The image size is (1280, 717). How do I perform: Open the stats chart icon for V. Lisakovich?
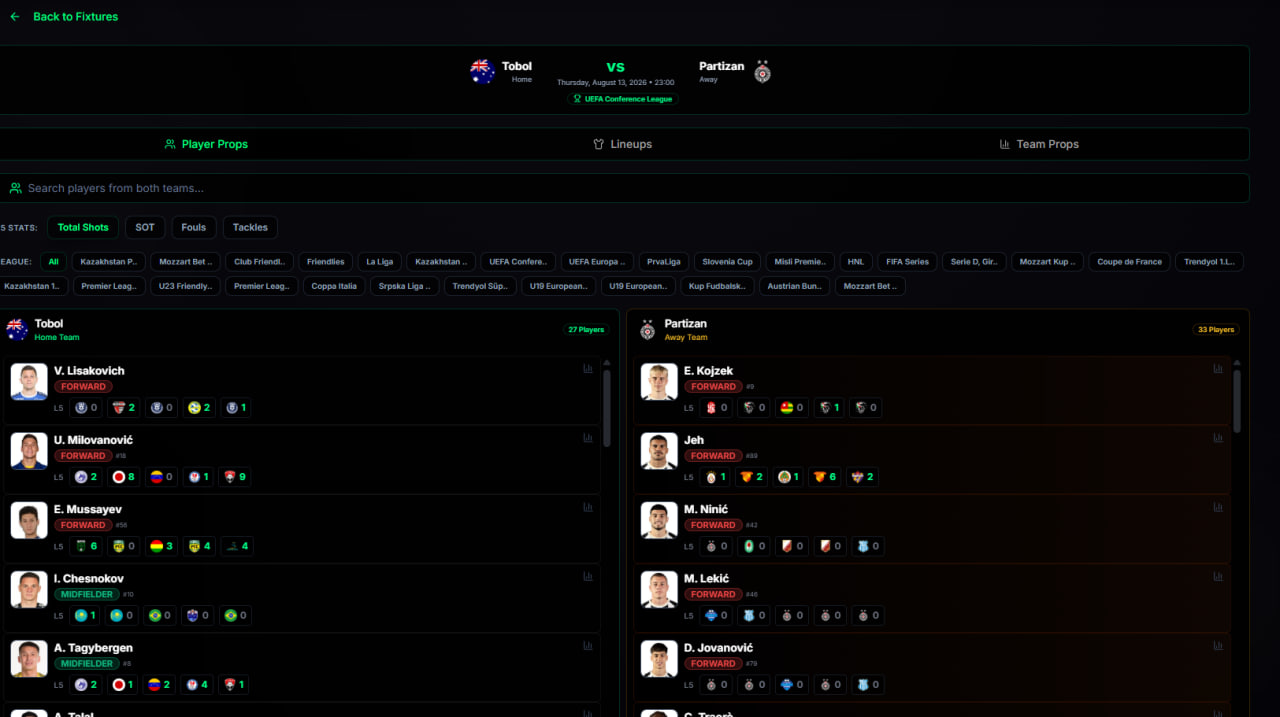tap(588, 368)
